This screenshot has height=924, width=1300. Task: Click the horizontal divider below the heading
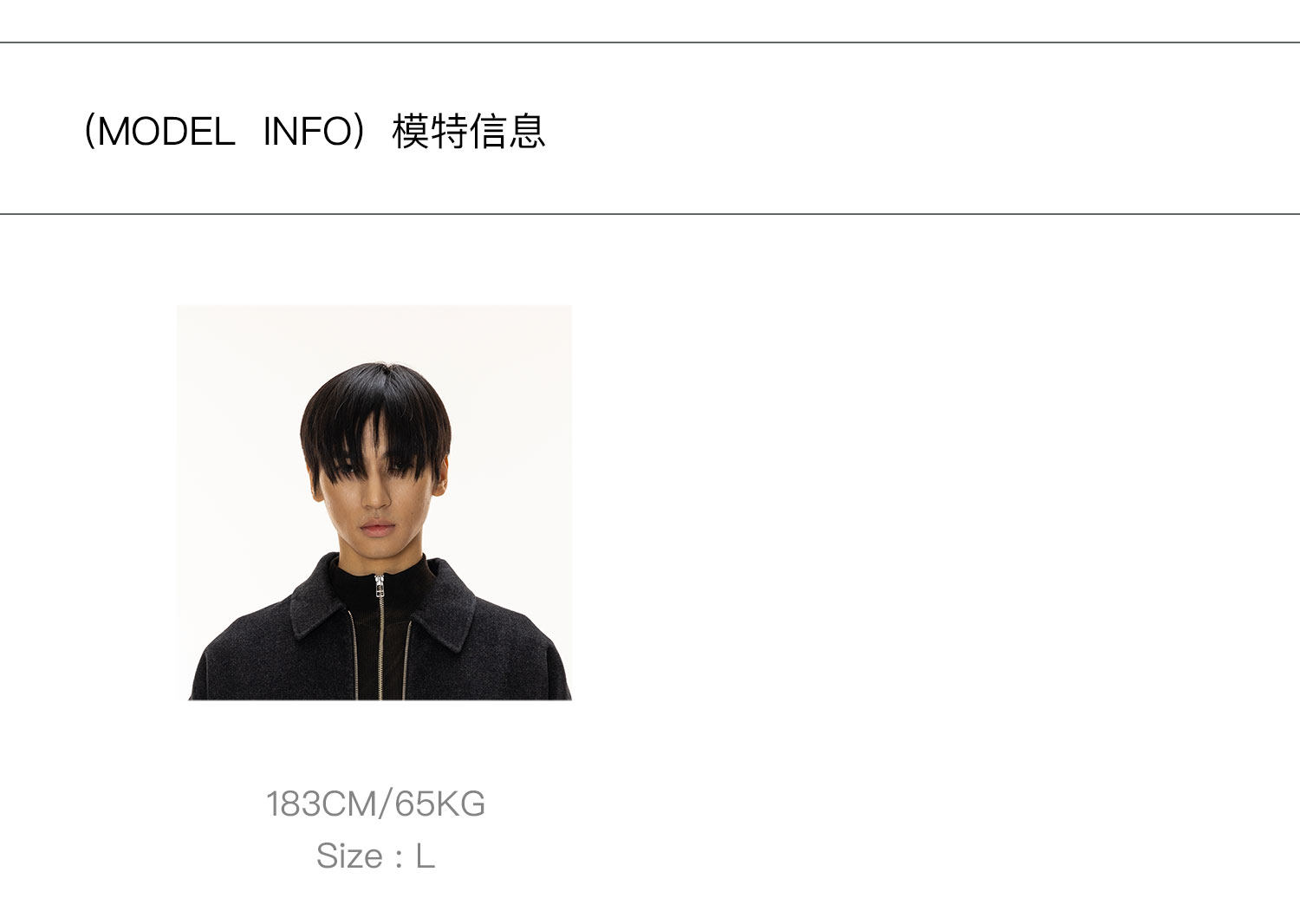[650, 214]
